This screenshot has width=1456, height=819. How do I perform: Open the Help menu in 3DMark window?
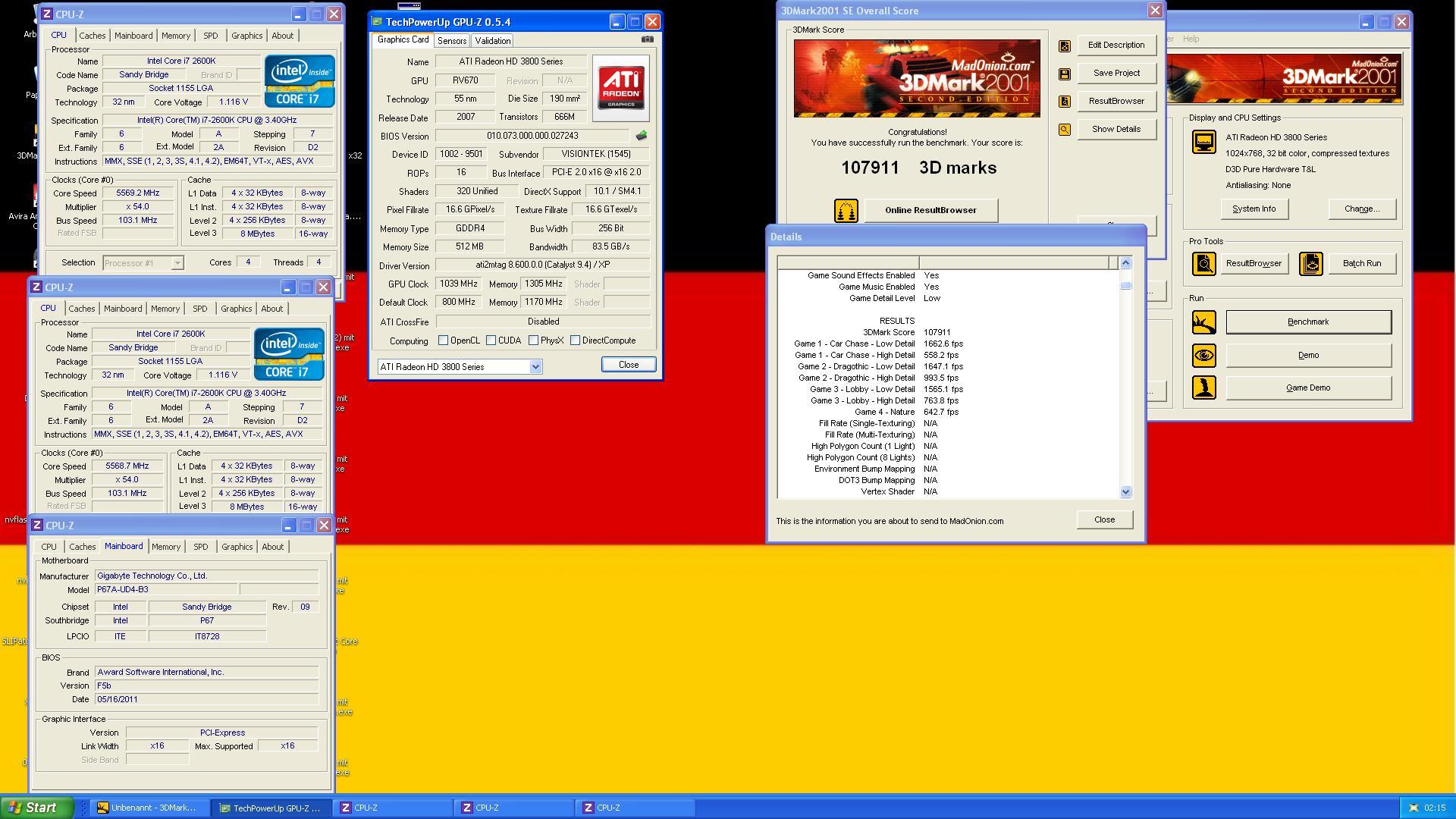pyautogui.click(x=1191, y=39)
